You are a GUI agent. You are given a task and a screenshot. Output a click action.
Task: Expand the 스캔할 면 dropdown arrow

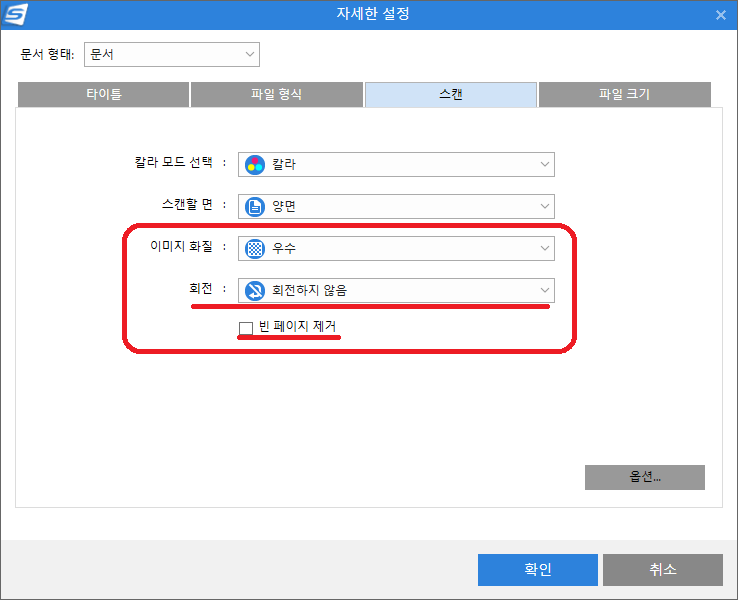[x=545, y=207]
